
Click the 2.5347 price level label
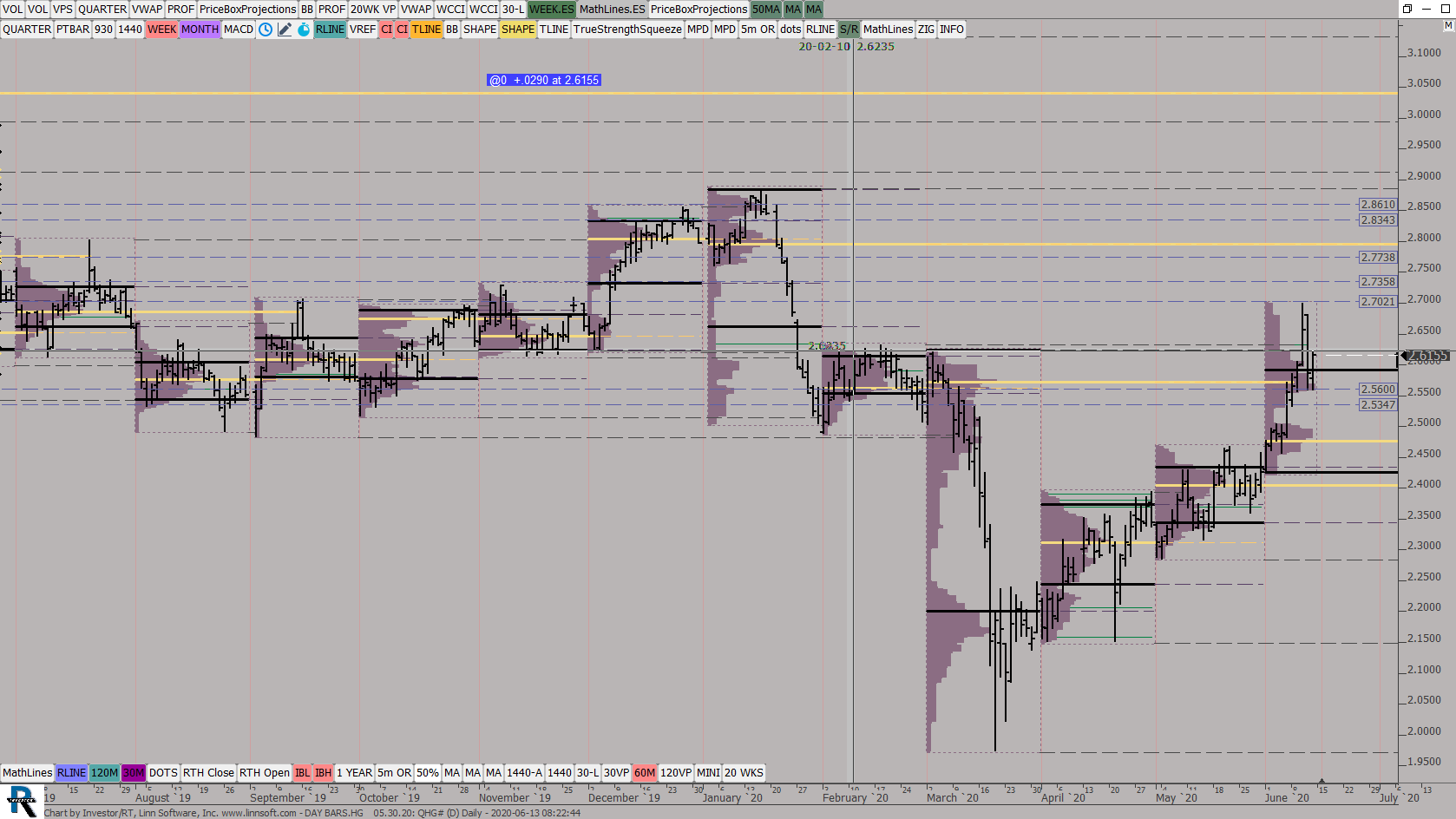(1378, 405)
